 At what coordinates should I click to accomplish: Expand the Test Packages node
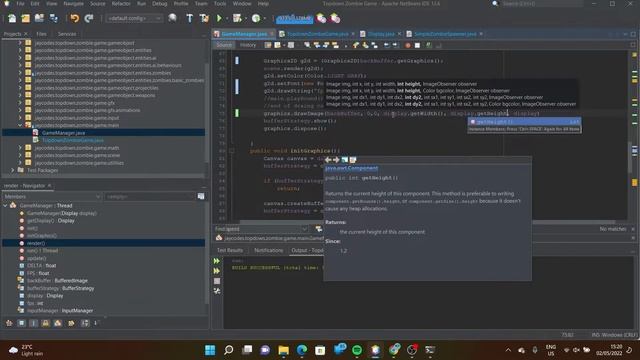(x=12, y=170)
